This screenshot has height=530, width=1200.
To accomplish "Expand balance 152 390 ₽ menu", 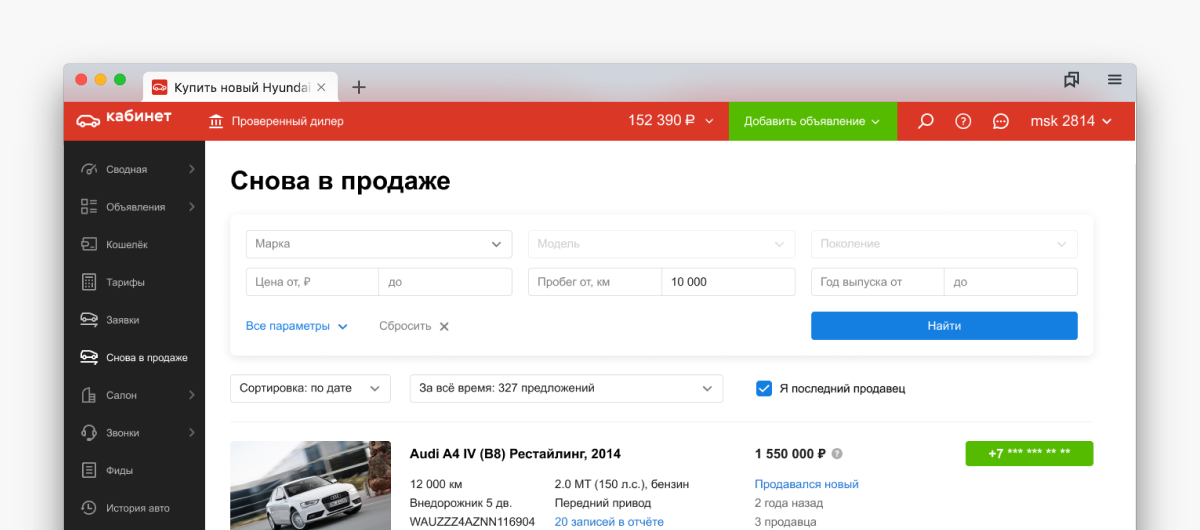I will click(671, 121).
